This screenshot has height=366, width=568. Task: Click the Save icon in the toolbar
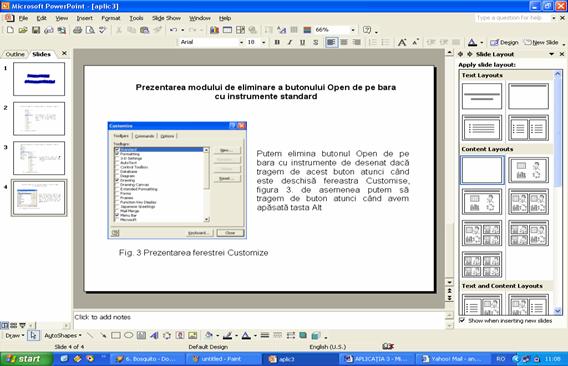pyautogui.click(x=36, y=30)
